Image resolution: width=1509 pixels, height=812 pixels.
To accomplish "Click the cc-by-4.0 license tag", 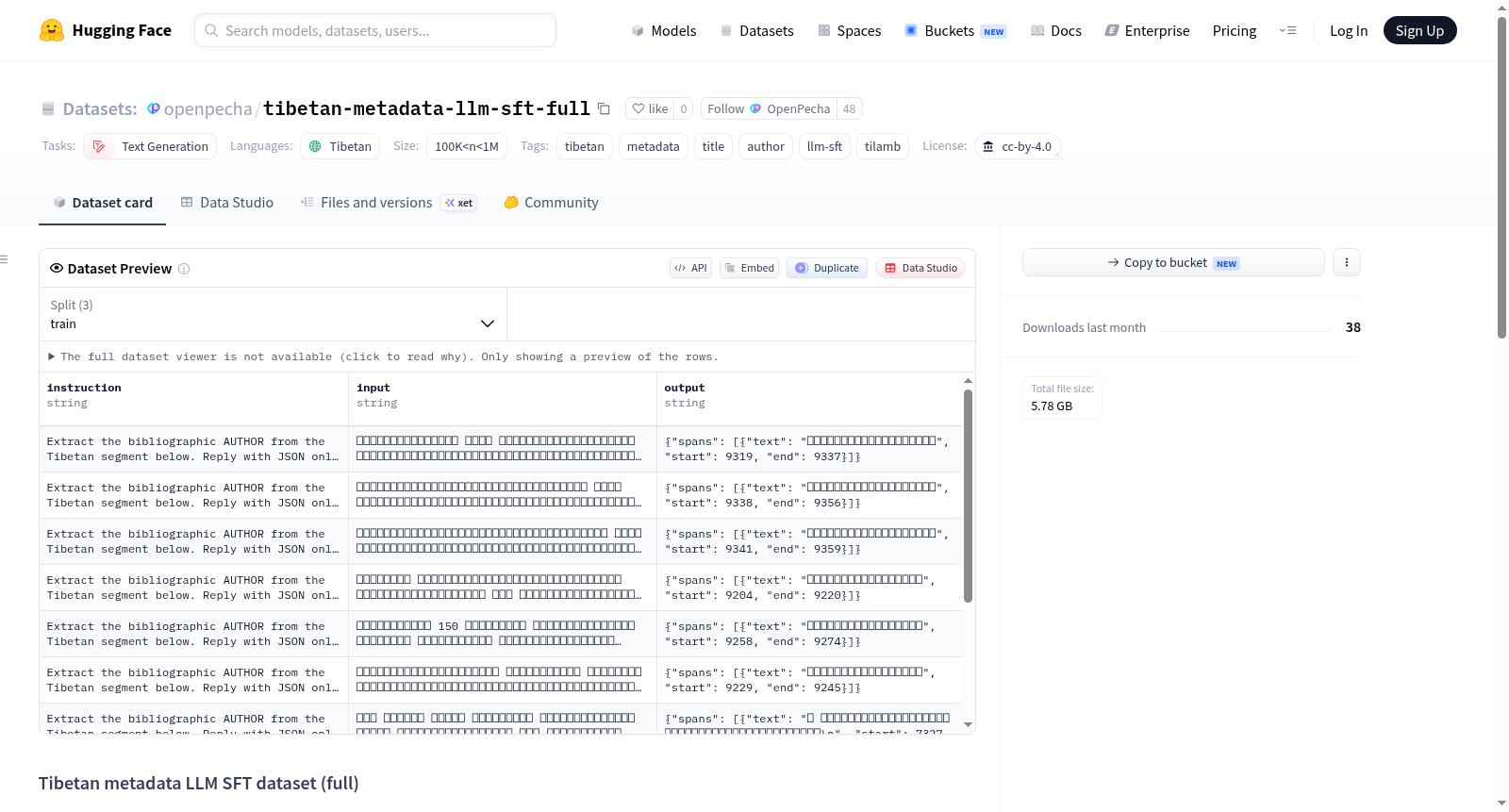I will 1018,146.
